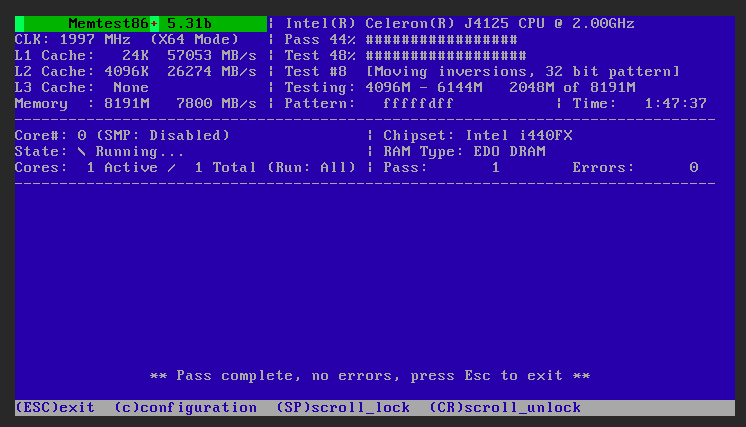Select the Pattern value fffffdff
This screenshot has width=746, height=427.
(x=418, y=104)
